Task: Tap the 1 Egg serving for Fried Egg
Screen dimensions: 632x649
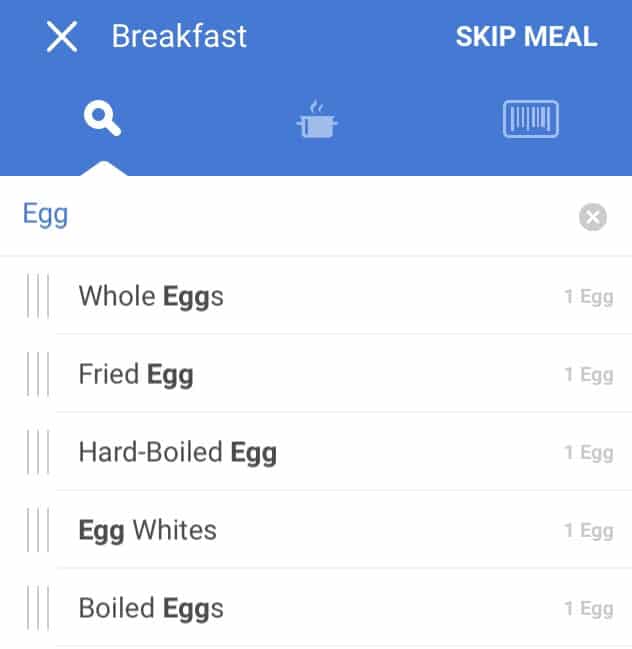Action: [588, 375]
